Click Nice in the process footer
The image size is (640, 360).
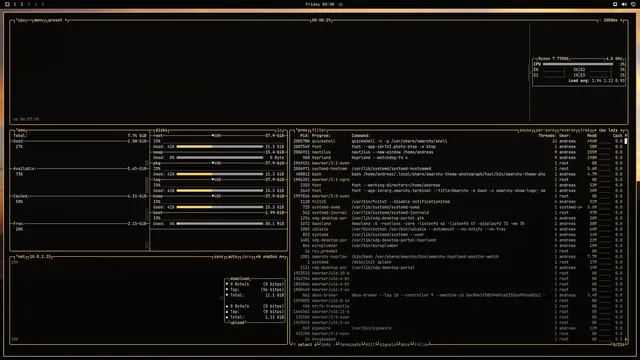[404, 344]
